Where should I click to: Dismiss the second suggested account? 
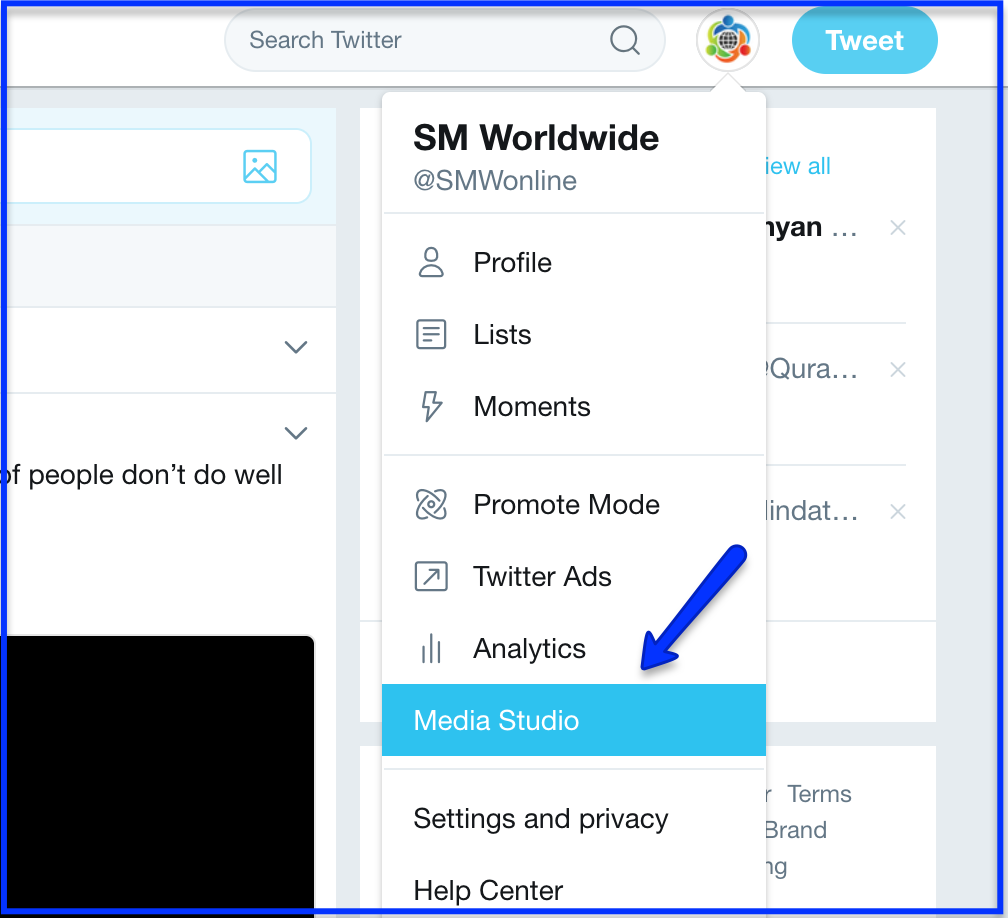click(x=898, y=370)
